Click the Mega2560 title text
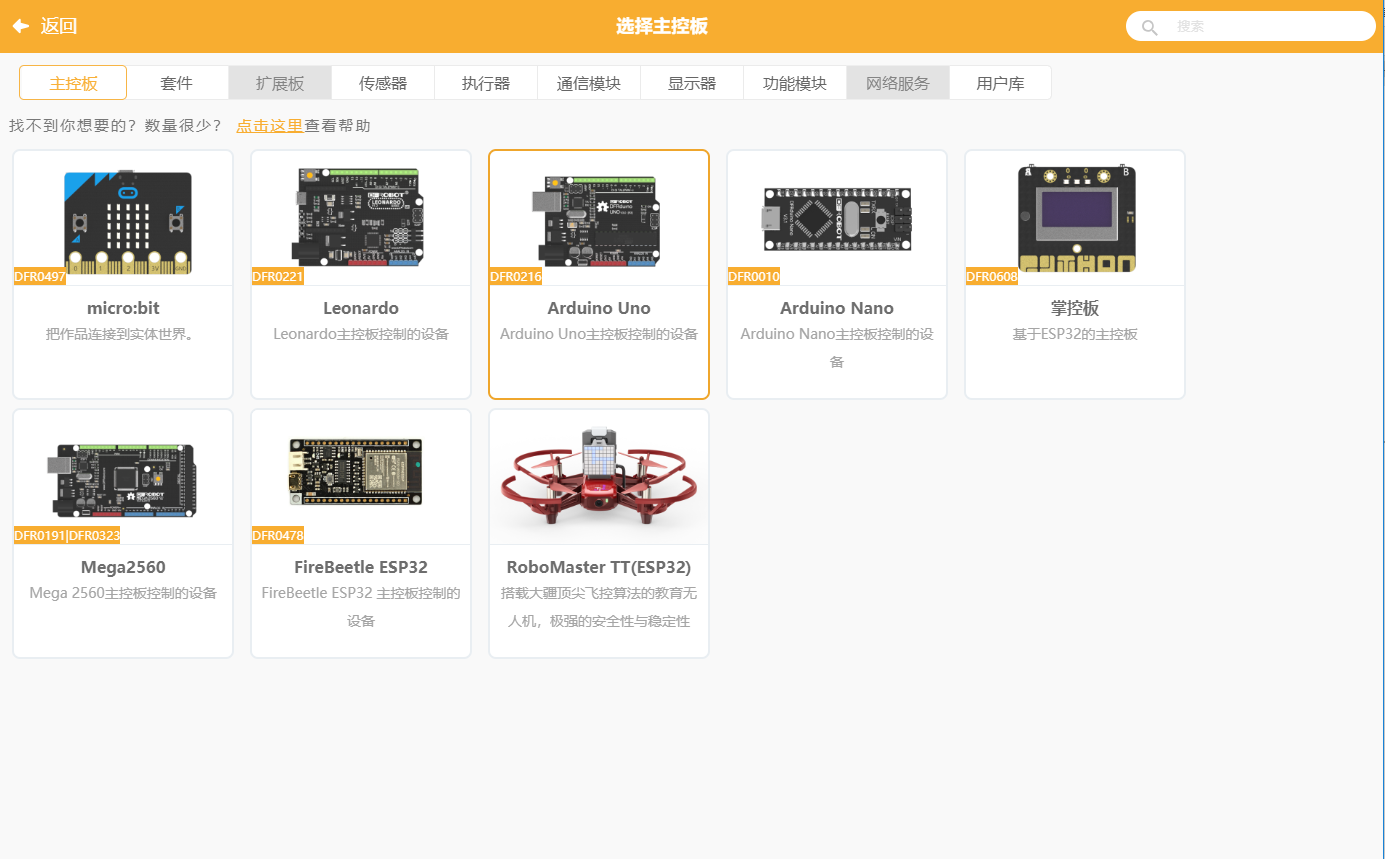 [x=123, y=567]
